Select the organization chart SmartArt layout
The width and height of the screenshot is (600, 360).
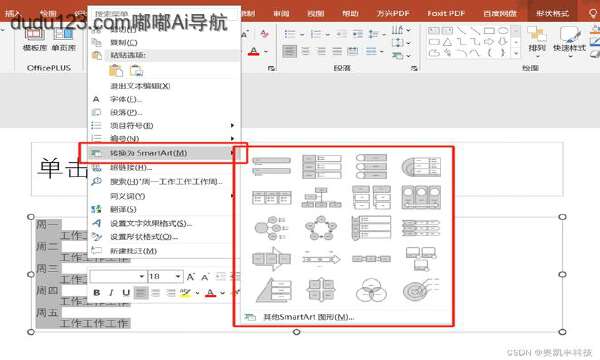pyautogui.click(x=321, y=197)
